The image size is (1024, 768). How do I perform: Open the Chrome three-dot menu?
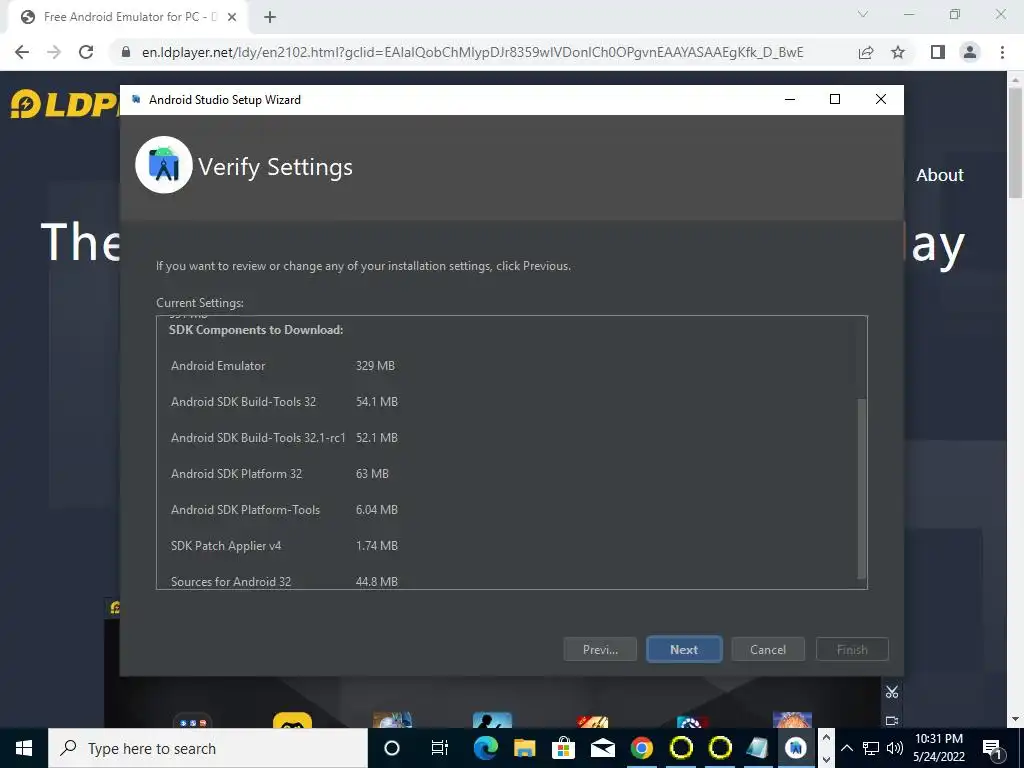point(1002,52)
